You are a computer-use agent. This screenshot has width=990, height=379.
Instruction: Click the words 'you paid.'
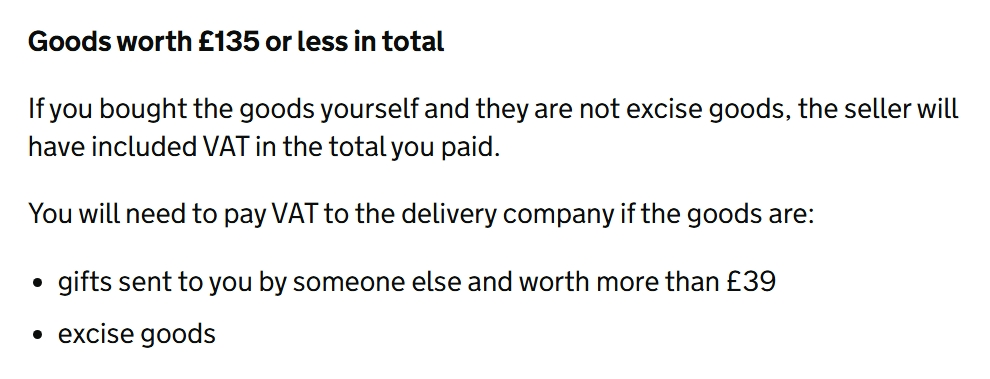click(445, 148)
